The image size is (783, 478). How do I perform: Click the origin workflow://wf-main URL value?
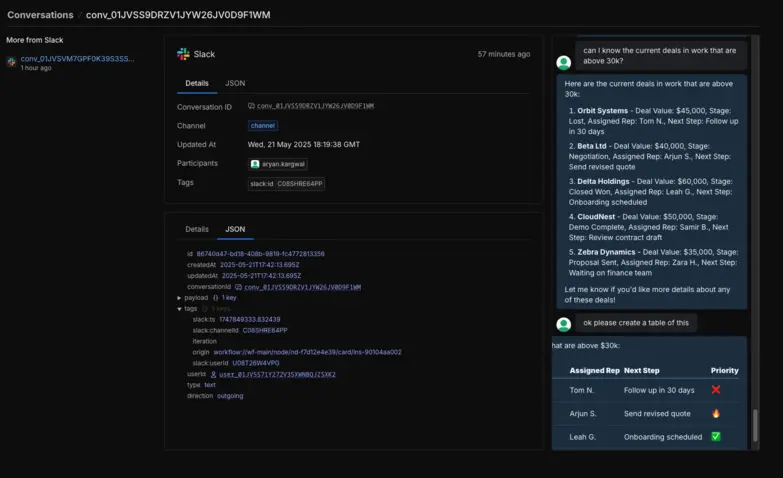tap(308, 352)
